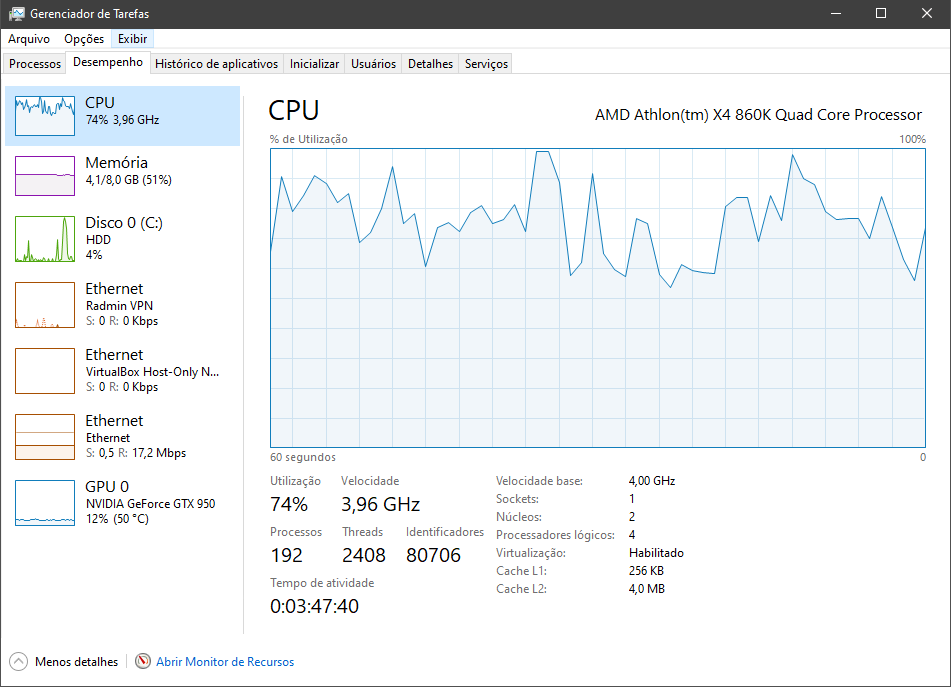Screen dimensions: 951x687
Task: Switch to the Serviços tab
Action: pyautogui.click(x=486, y=64)
